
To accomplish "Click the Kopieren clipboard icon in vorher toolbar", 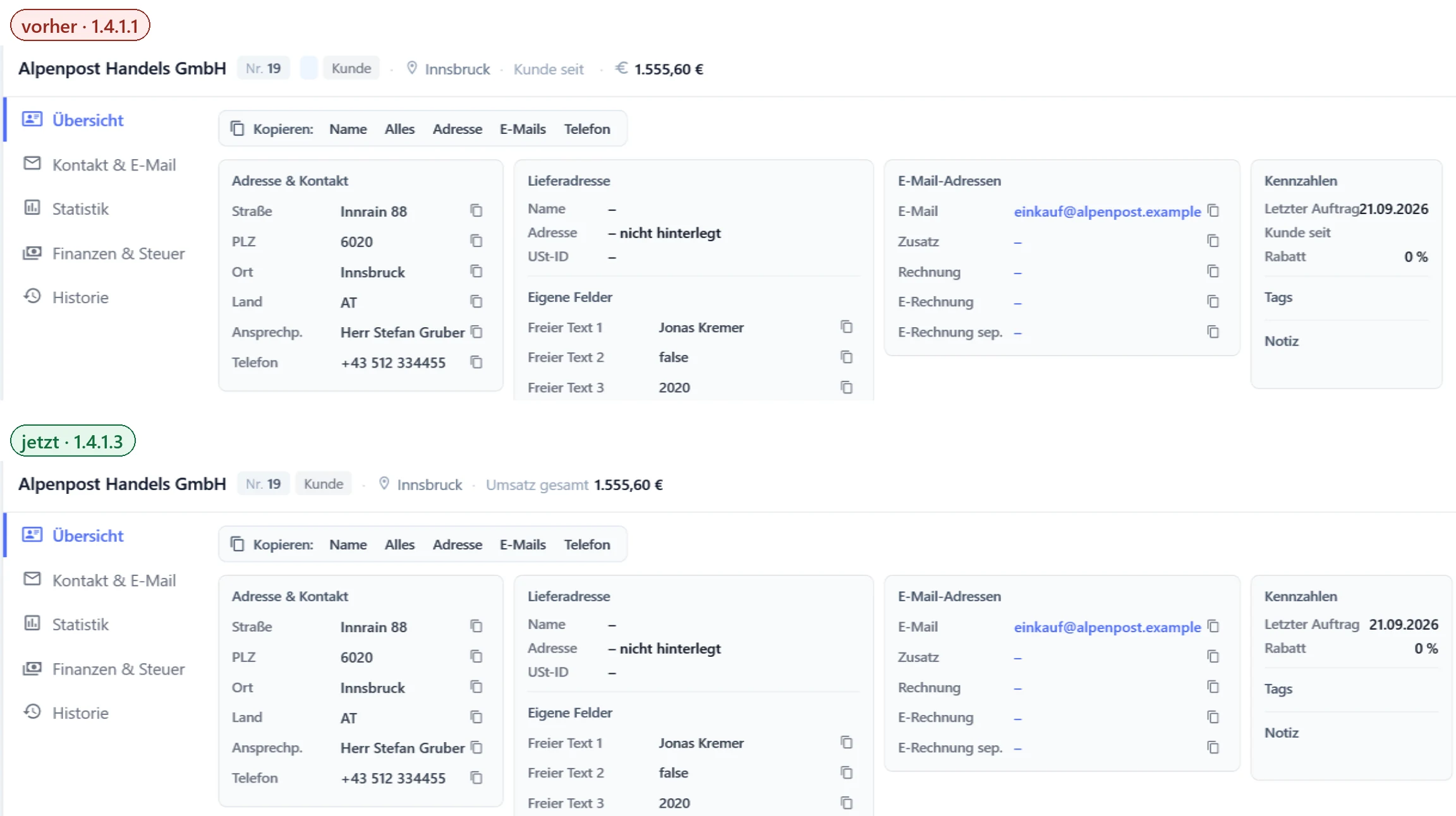I will [x=237, y=129].
